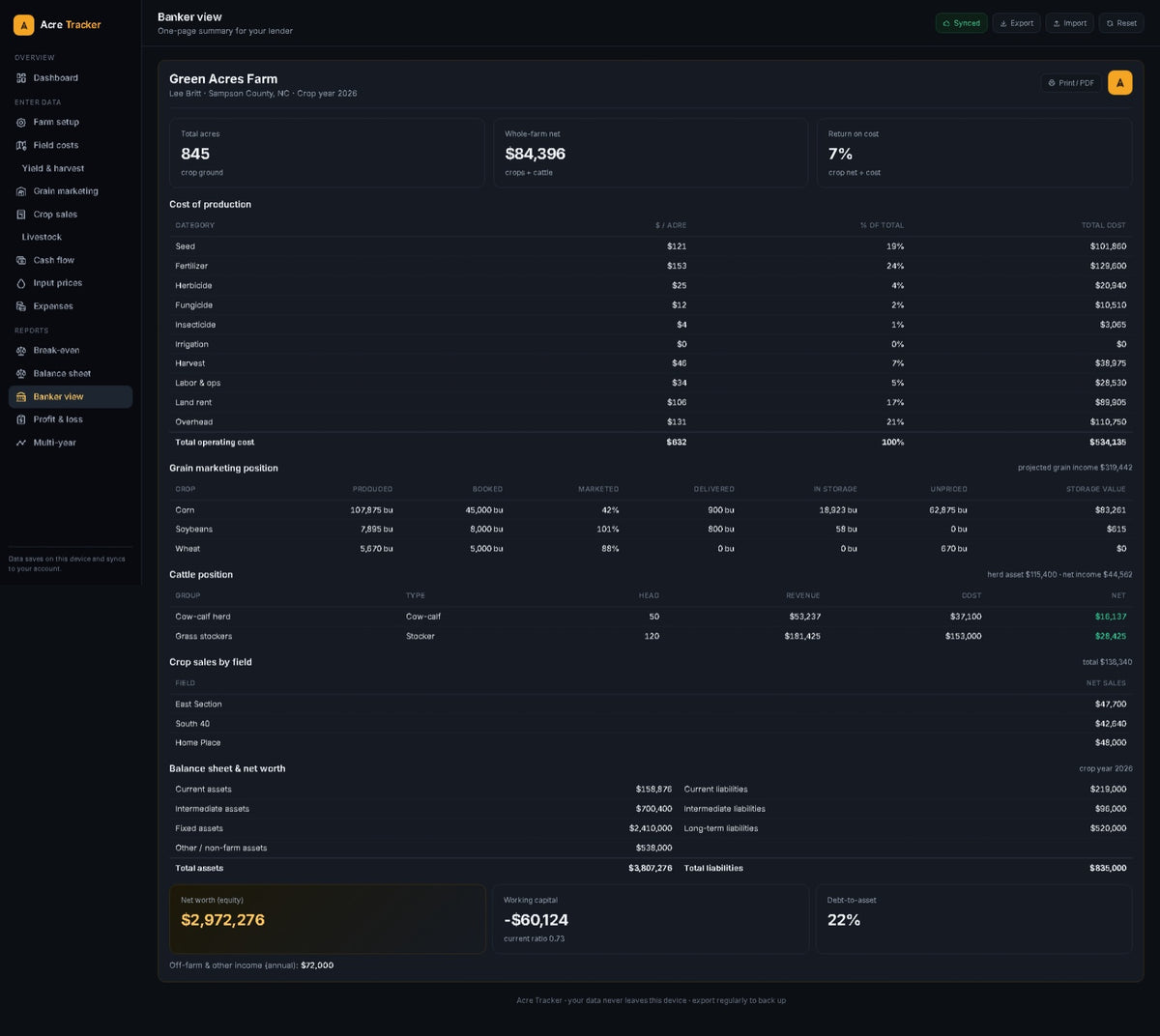Viewport: 1160px width, 1036px height.
Task: Click the Farm setup gear icon
Action: point(21,123)
